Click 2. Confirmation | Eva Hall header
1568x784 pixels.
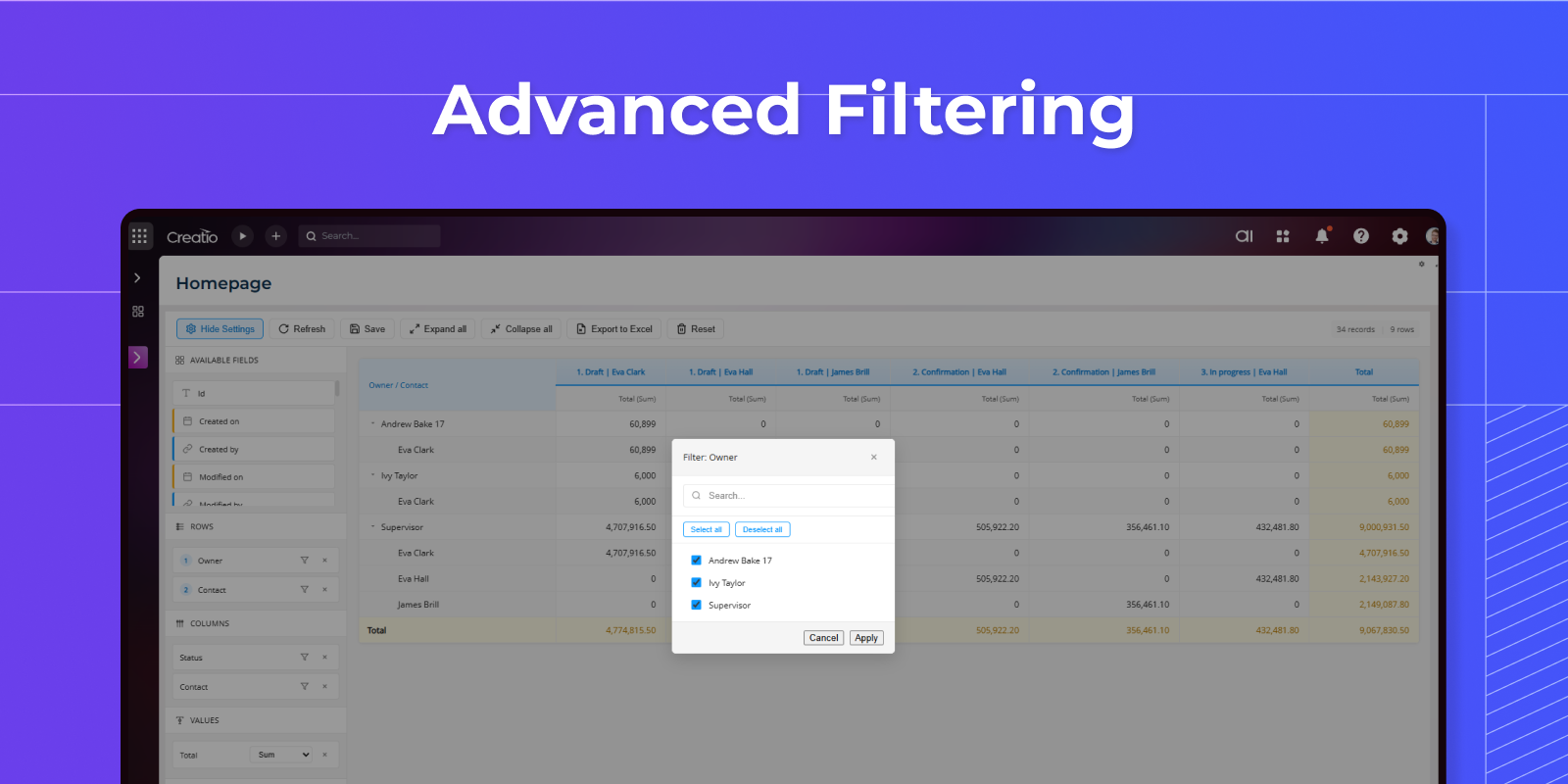(x=959, y=372)
